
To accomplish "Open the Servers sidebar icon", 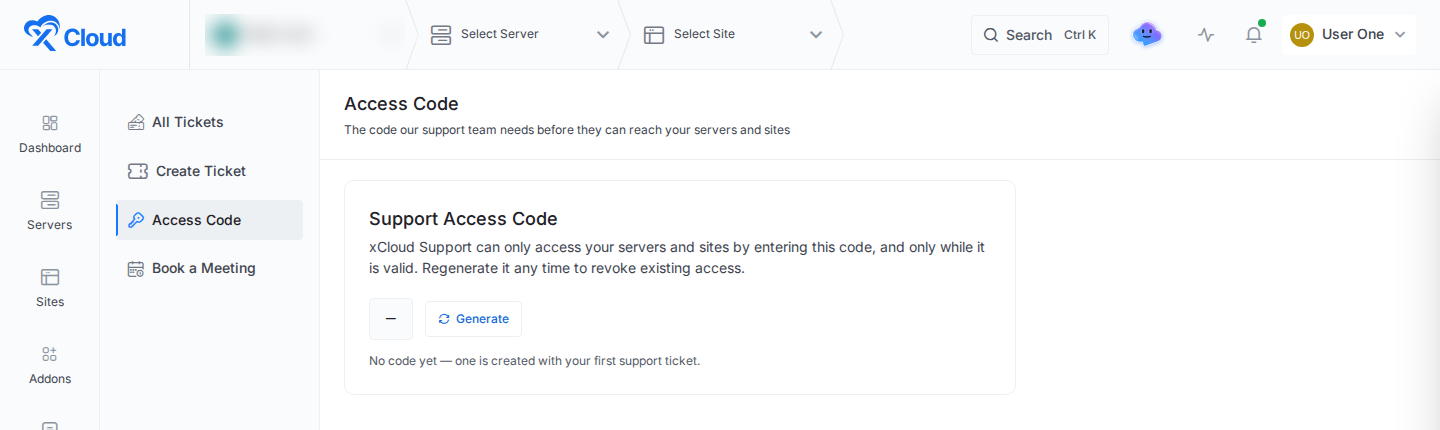I will [50, 200].
